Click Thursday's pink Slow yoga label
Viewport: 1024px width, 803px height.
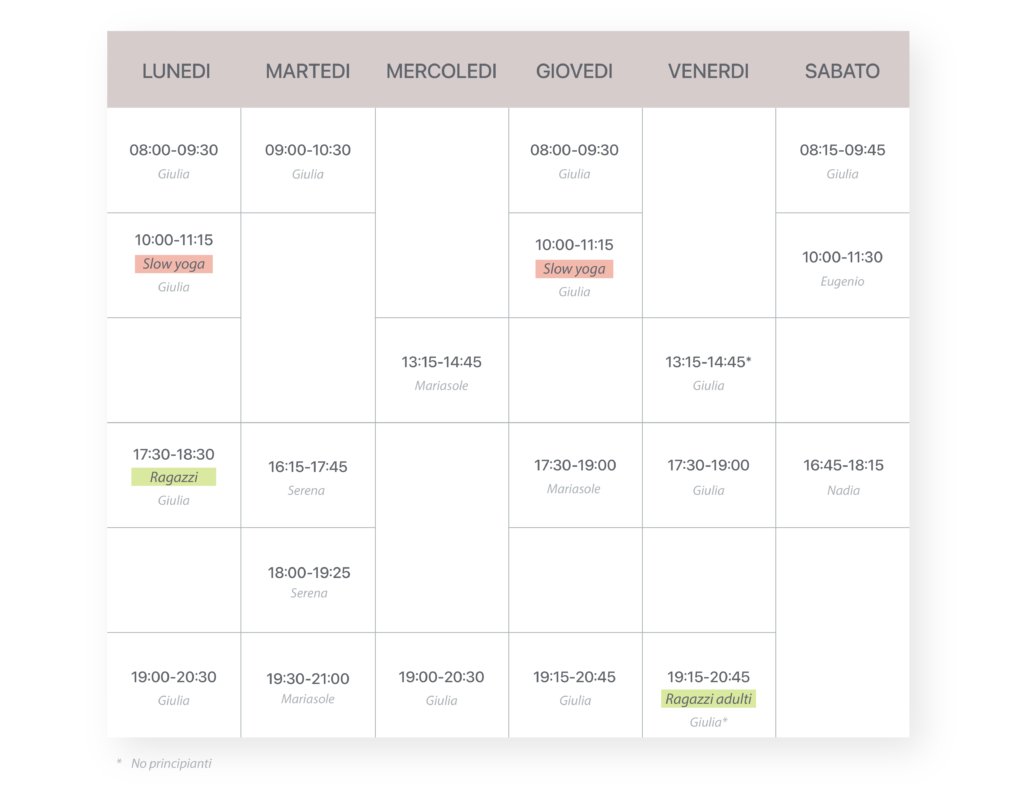click(574, 269)
